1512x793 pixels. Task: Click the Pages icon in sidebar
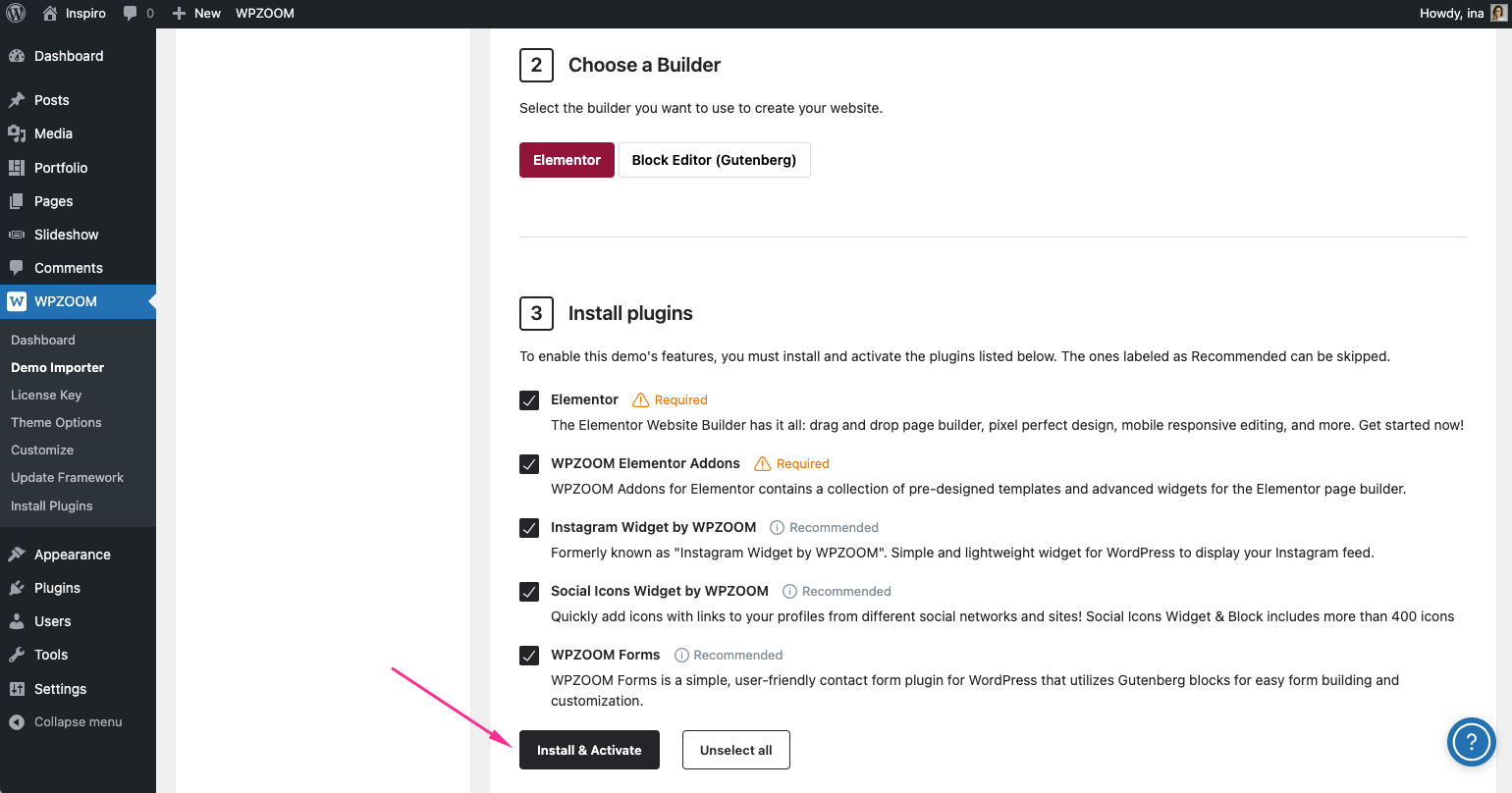click(x=17, y=201)
